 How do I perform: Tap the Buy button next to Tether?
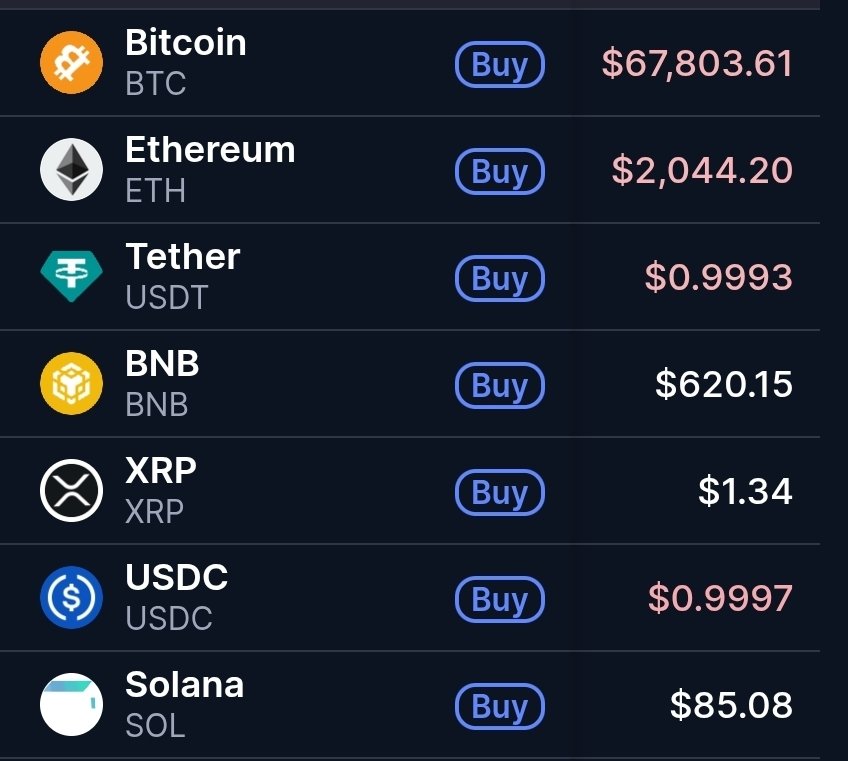click(x=499, y=278)
